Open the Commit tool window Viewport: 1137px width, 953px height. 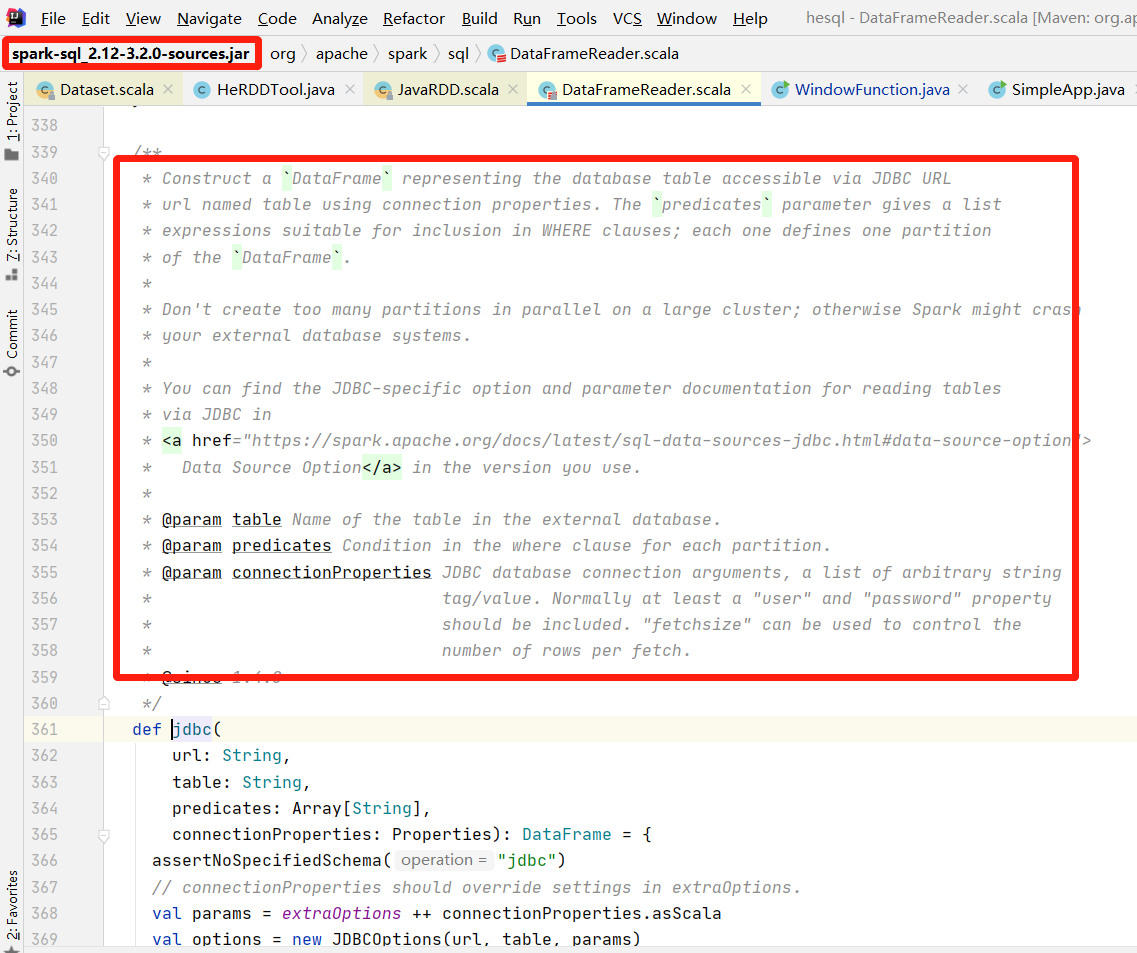pos(12,342)
